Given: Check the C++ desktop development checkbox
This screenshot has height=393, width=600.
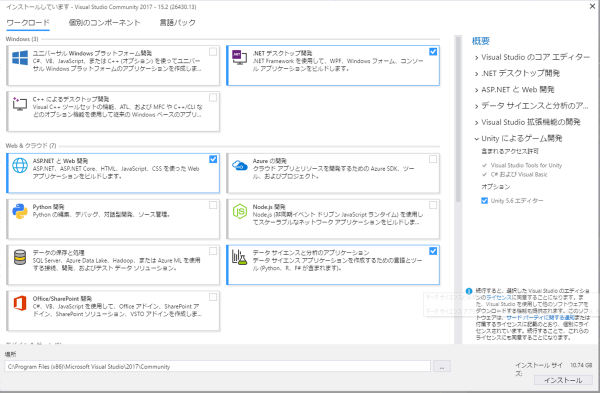Looking at the screenshot, I should click(x=213, y=98).
